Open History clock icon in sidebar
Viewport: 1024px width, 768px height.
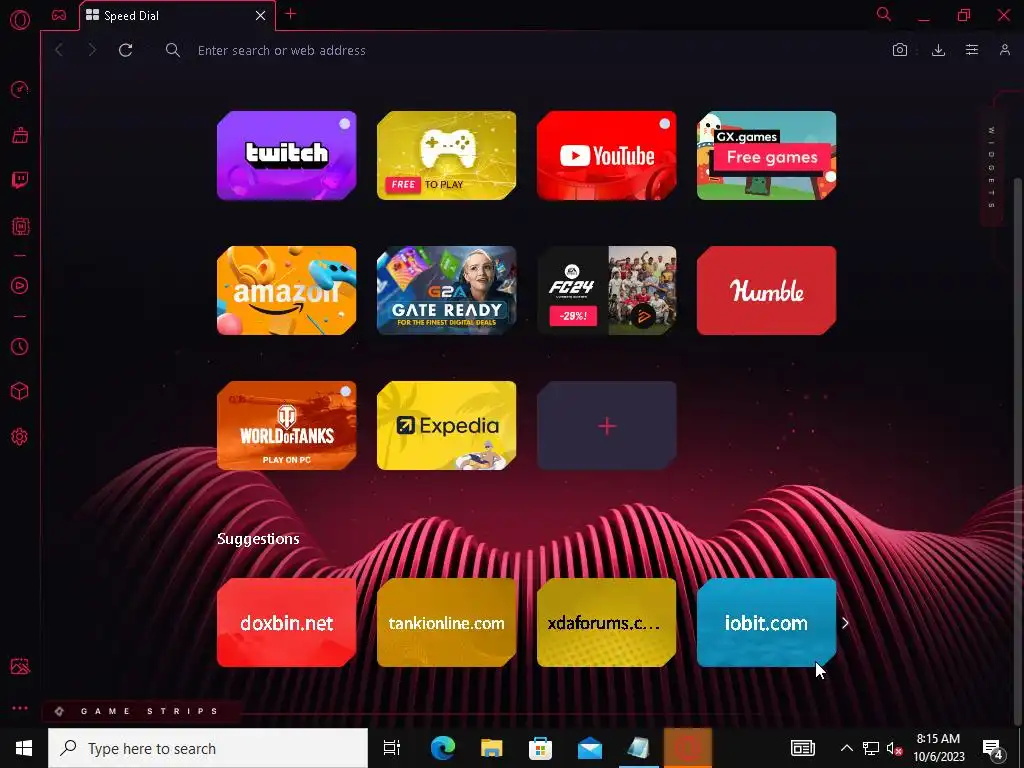click(x=20, y=346)
